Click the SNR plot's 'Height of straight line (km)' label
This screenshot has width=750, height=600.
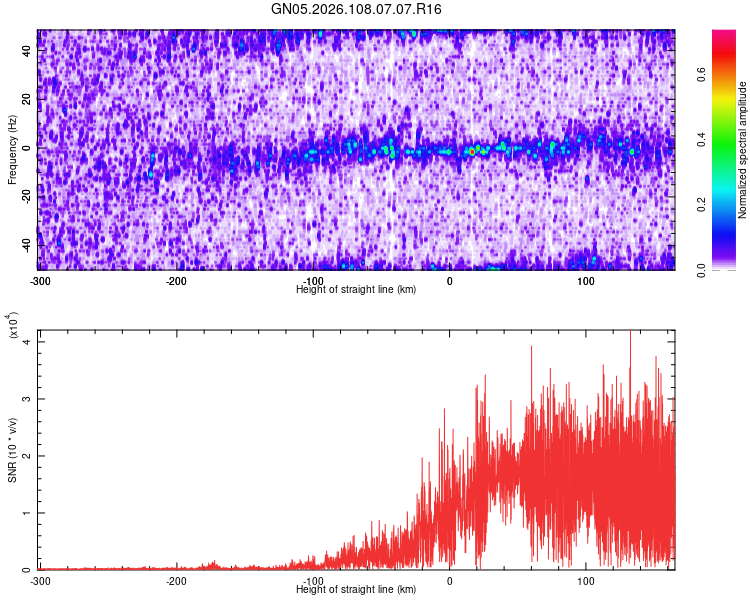356,589
